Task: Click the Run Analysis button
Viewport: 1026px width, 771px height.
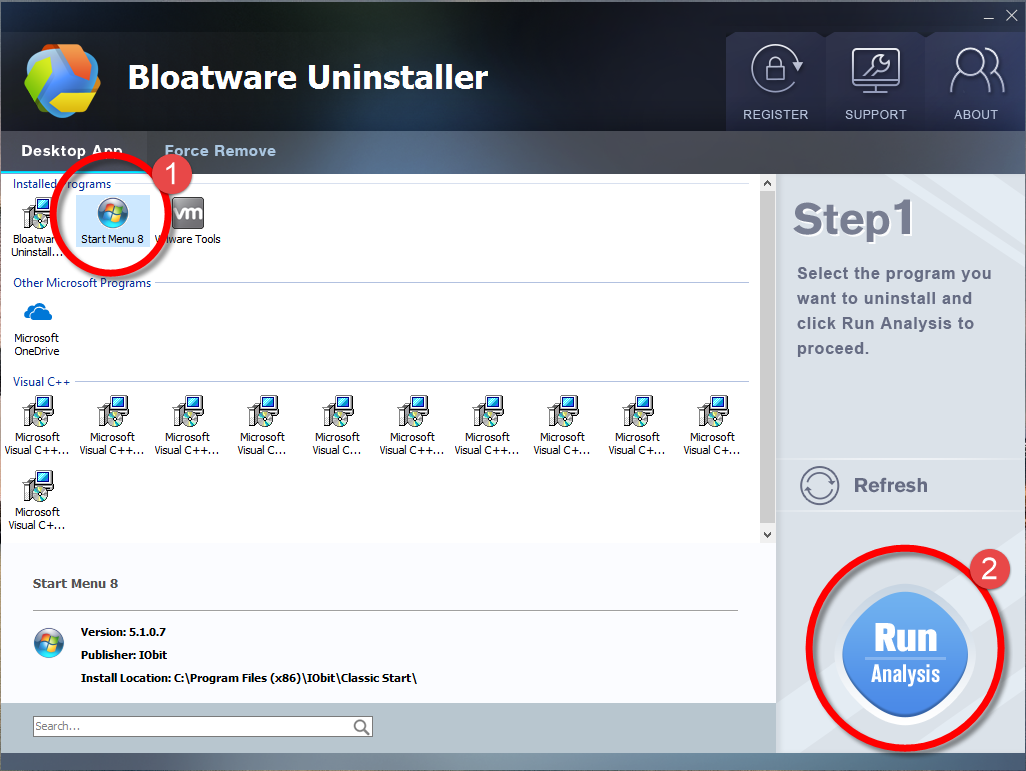Action: pos(905,653)
